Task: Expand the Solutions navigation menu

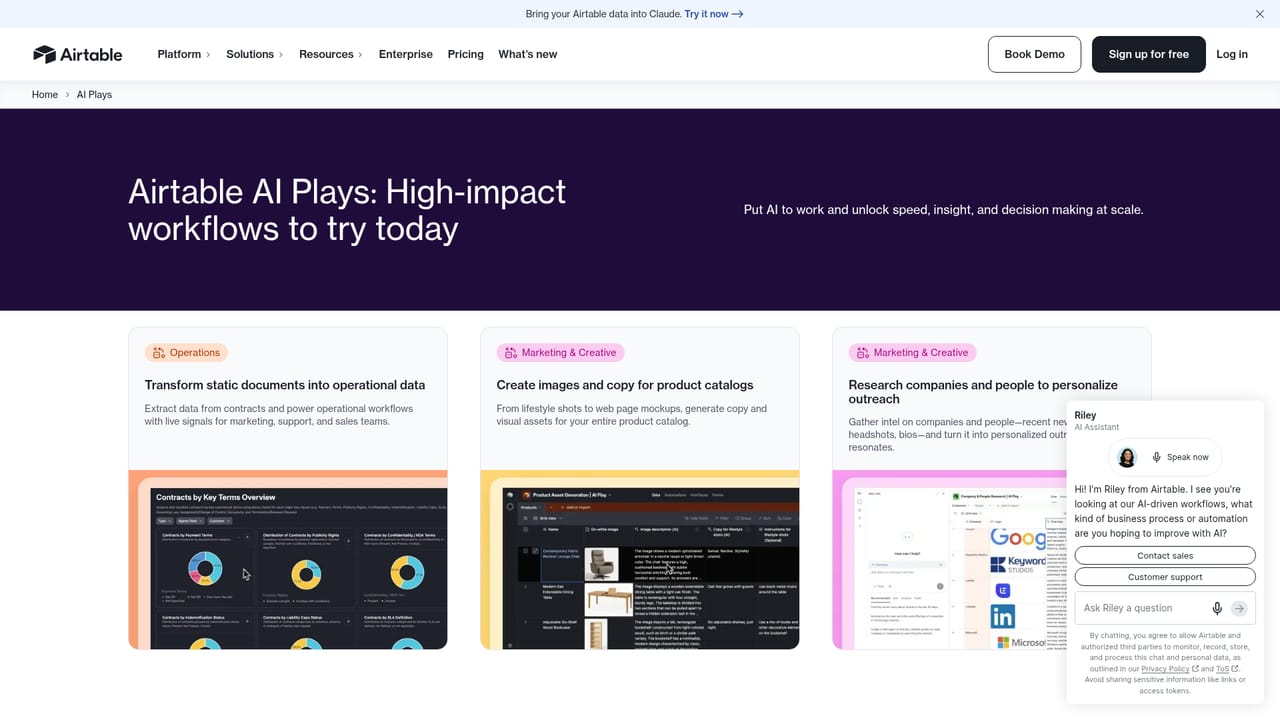Action: coord(255,54)
